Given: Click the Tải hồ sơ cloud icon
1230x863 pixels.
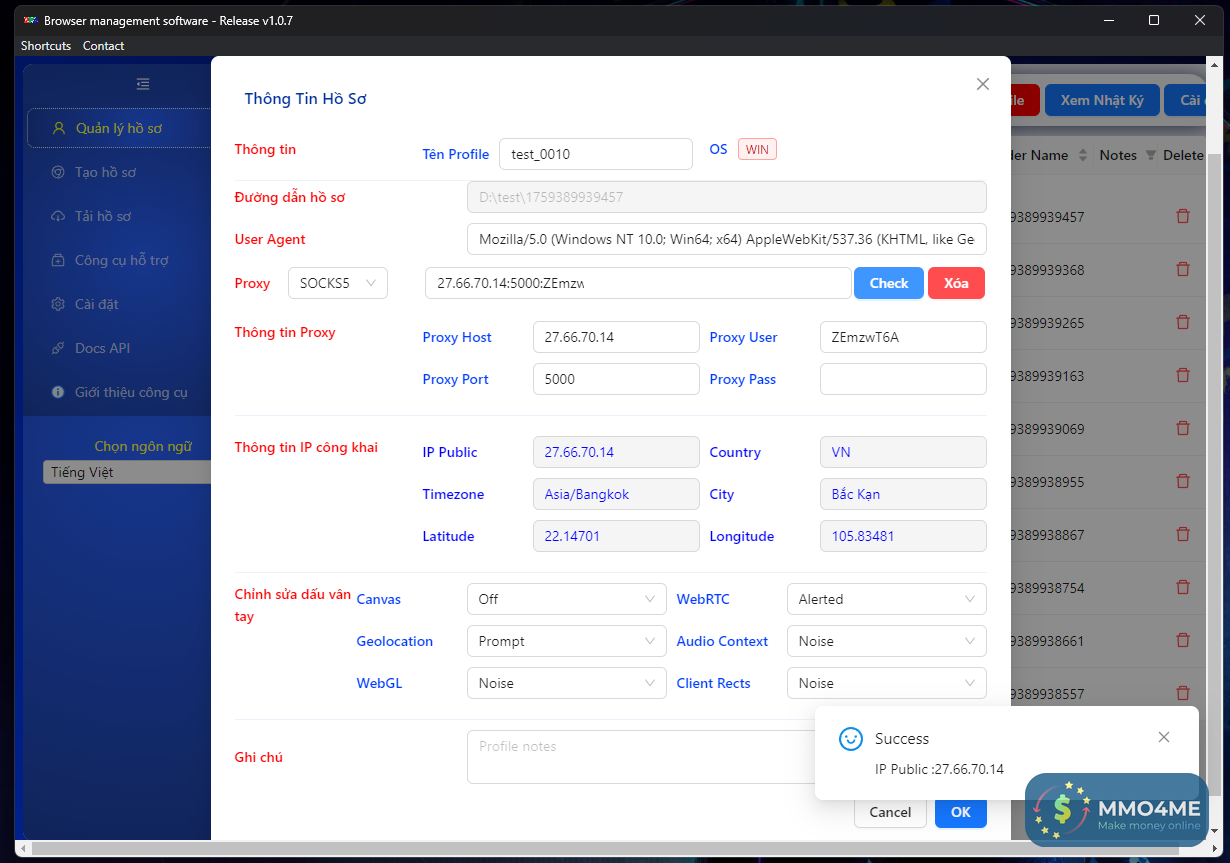Looking at the screenshot, I should (57, 216).
